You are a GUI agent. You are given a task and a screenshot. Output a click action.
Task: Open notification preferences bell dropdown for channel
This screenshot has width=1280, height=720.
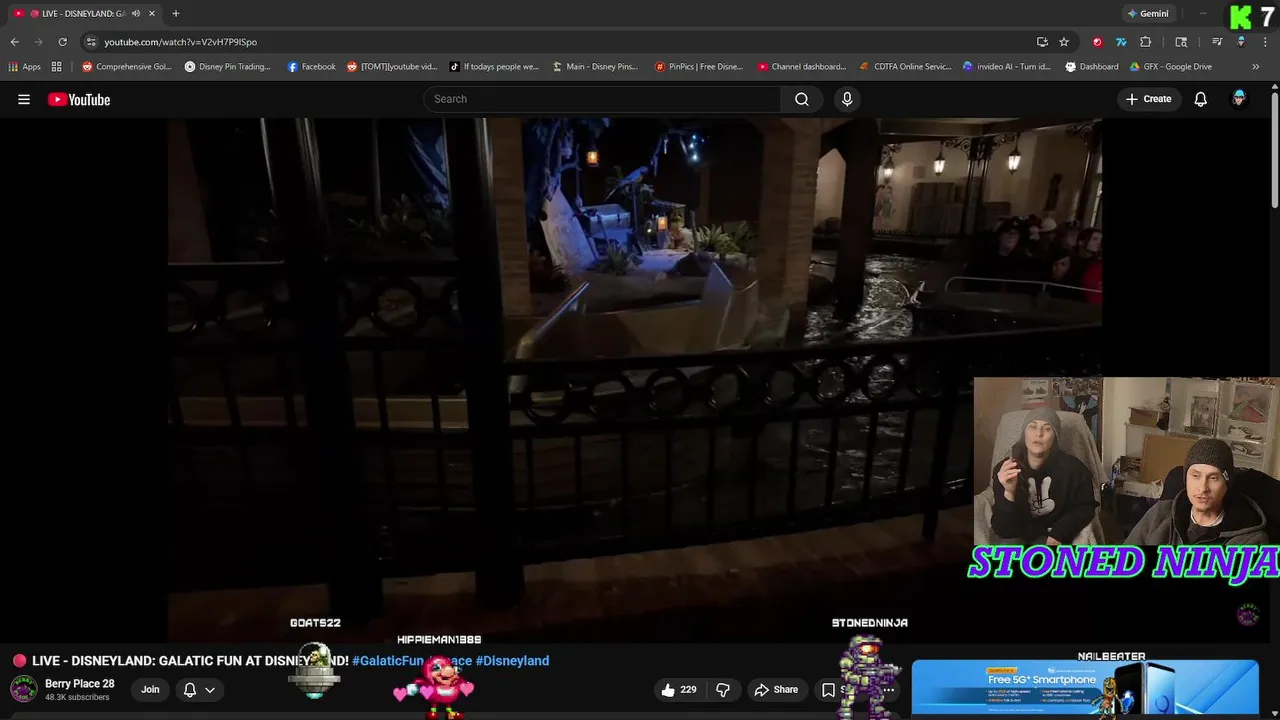199,689
